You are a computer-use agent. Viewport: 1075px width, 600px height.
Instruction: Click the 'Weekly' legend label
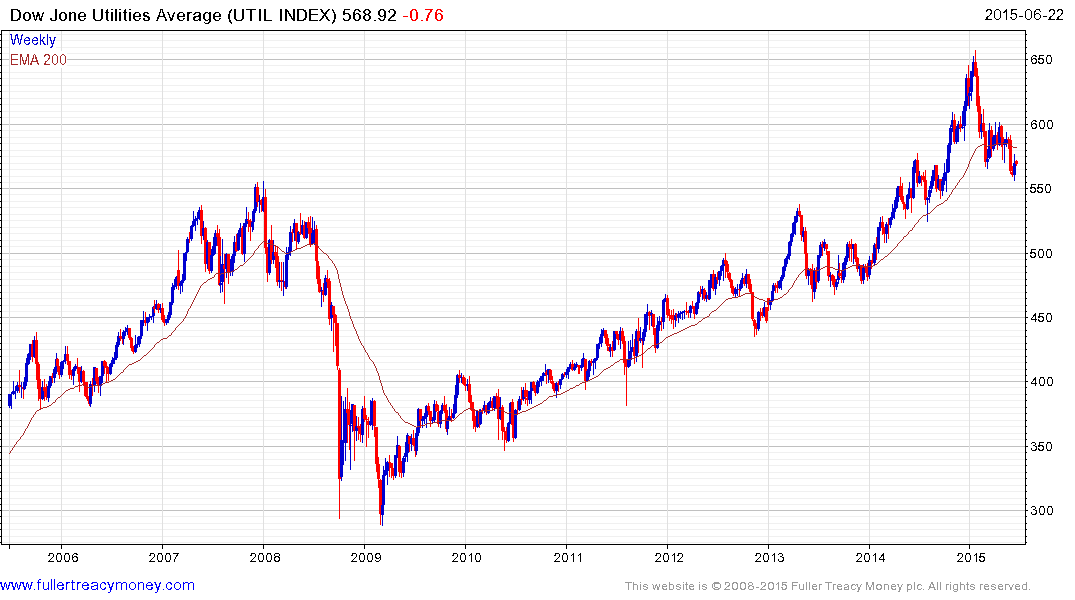(x=33, y=40)
